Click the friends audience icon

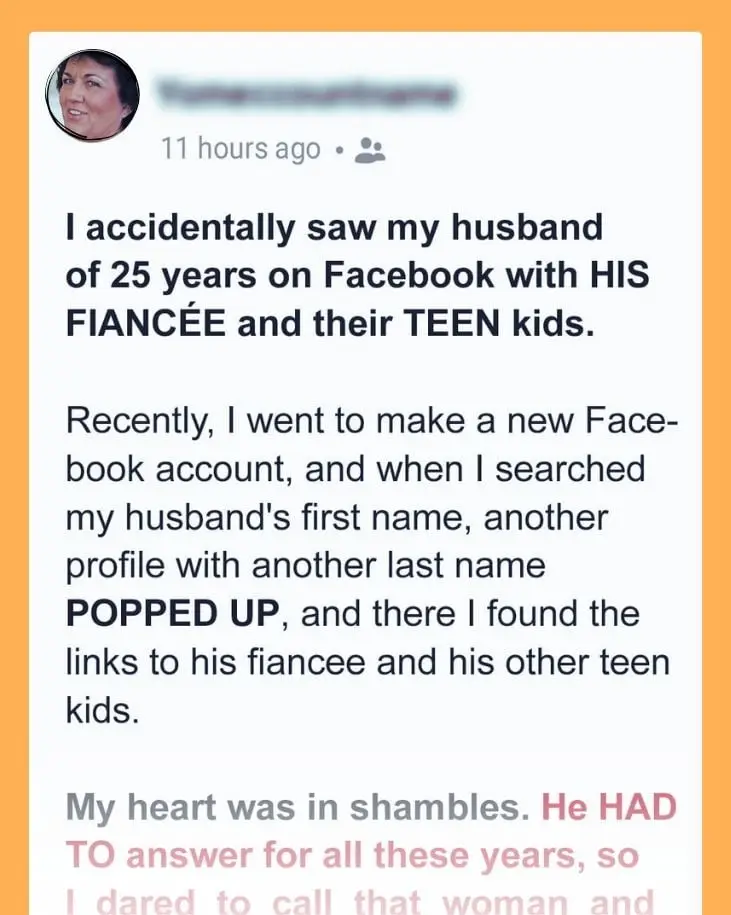(370, 151)
